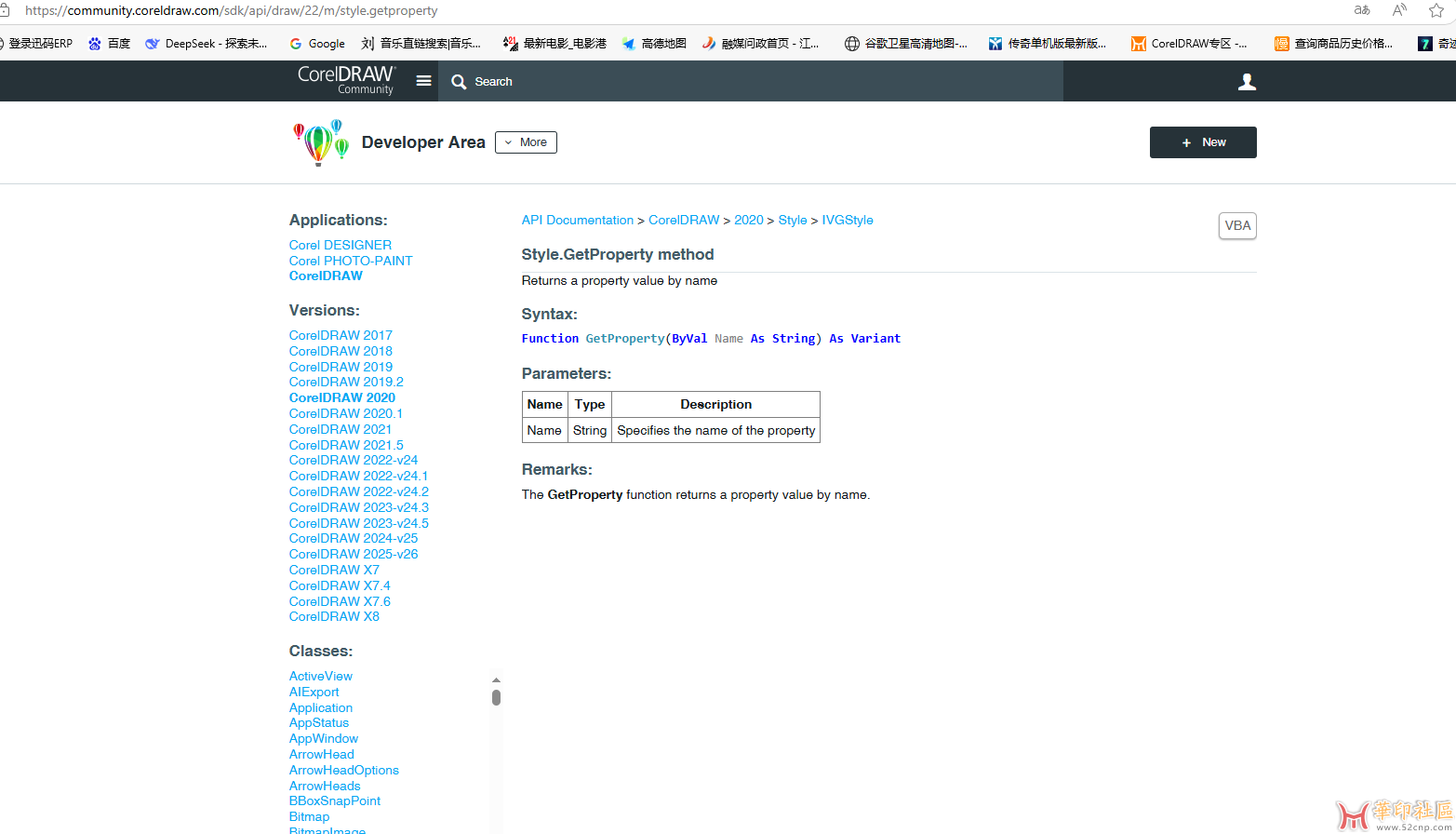The image size is (1456, 834).
Task: Open the user profile icon
Action: pyautogui.click(x=1247, y=82)
